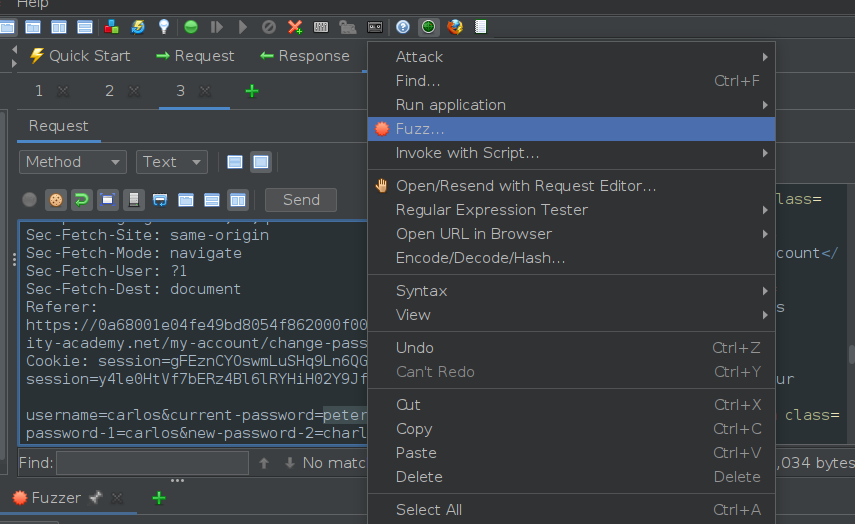Toggle the combined header and body view

click(261, 162)
